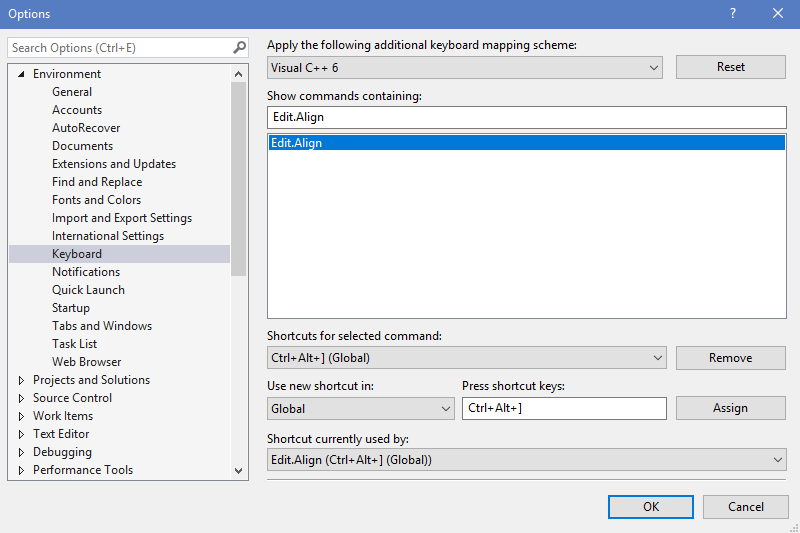Viewport: 800px width, 533px height.
Task: Click the Cancel button
Action: [745, 506]
